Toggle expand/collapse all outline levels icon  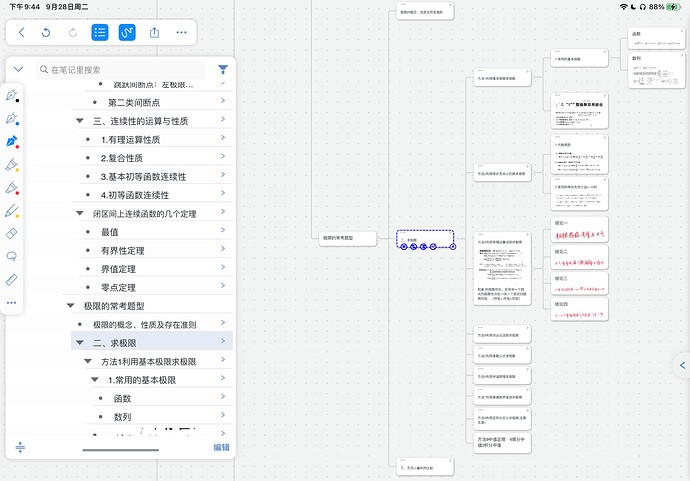(x=20, y=448)
